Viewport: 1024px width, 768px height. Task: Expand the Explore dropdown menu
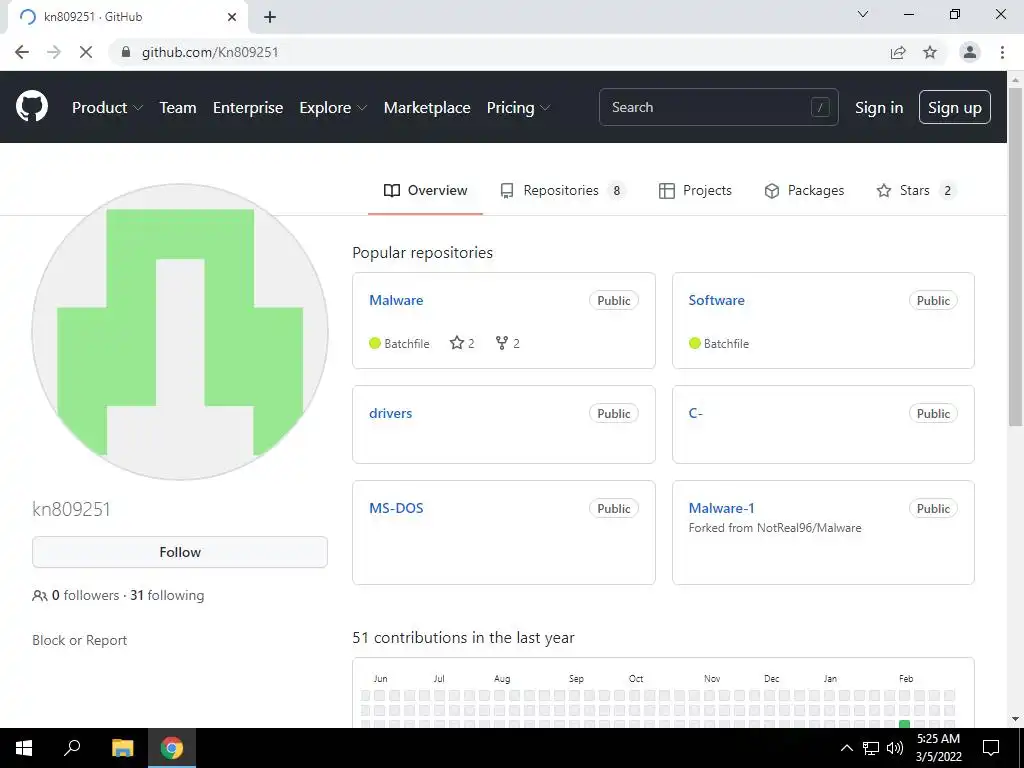click(x=333, y=108)
